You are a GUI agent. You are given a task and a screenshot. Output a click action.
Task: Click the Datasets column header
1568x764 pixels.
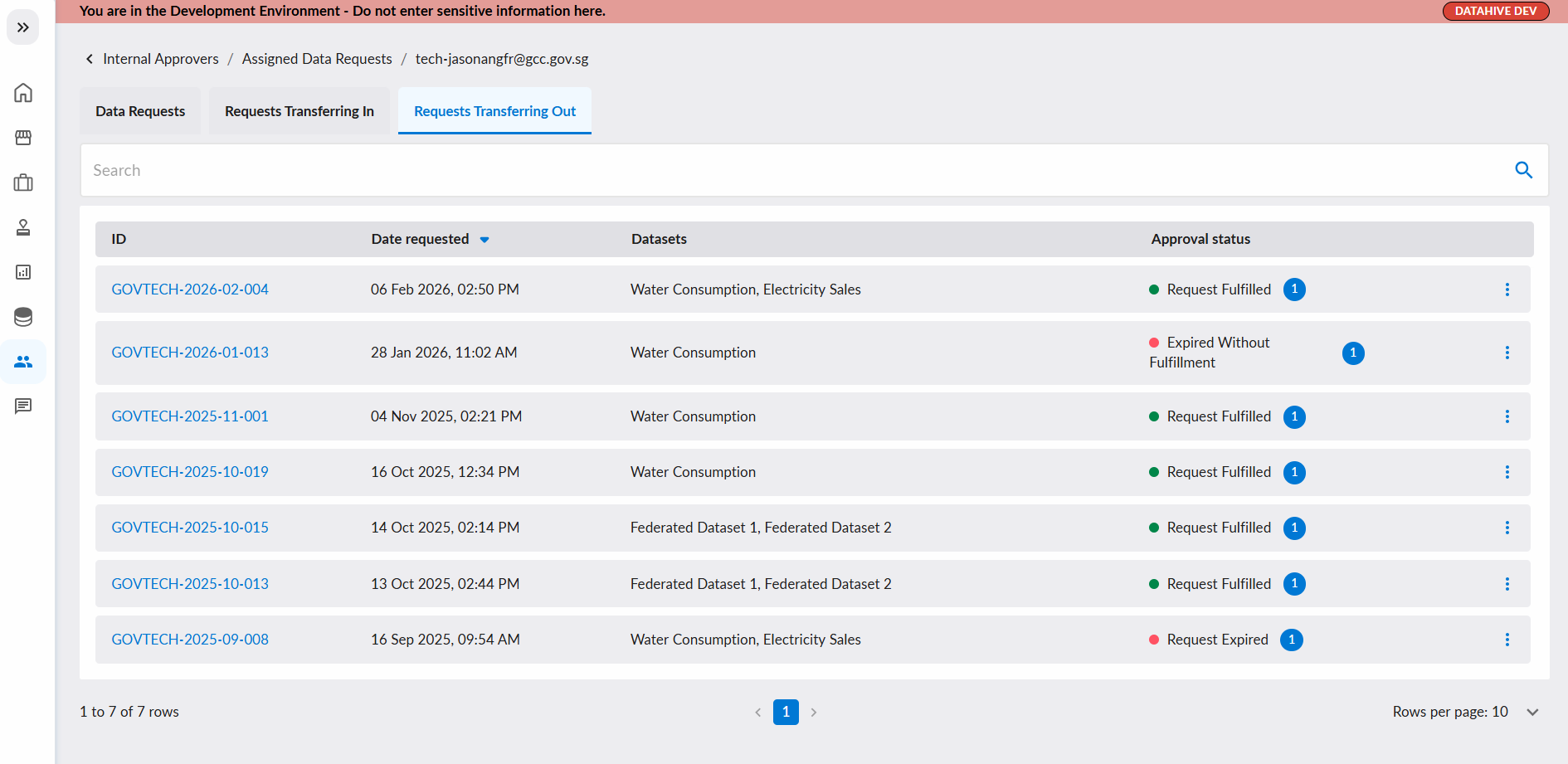coord(659,239)
